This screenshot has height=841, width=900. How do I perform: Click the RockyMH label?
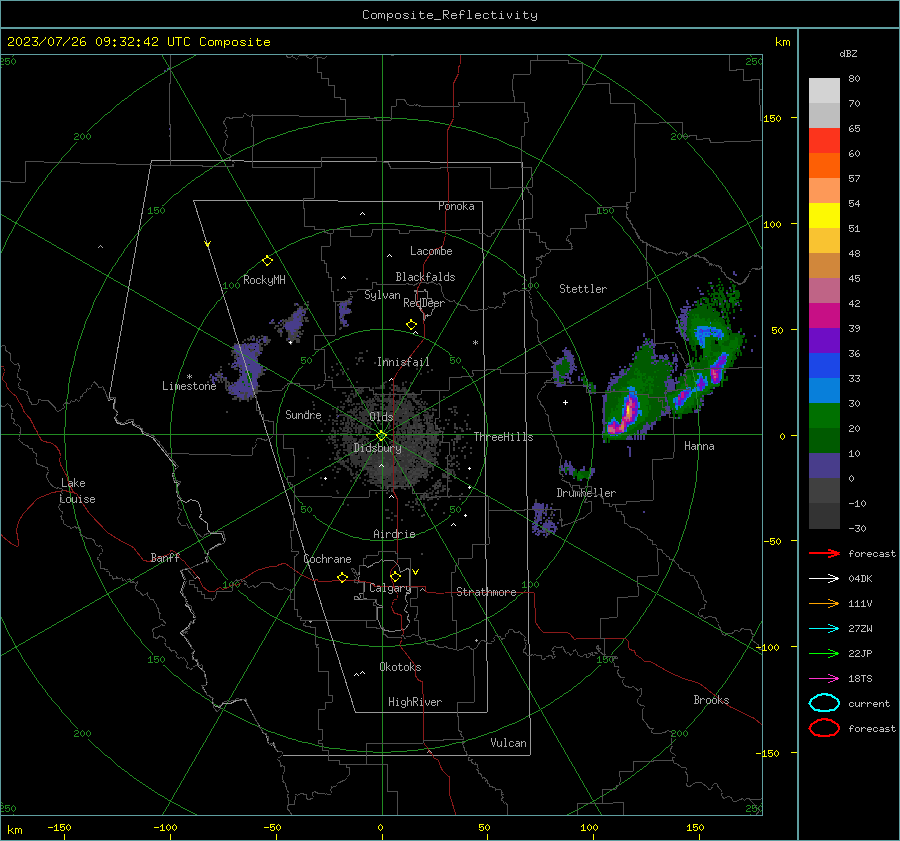tap(264, 280)
